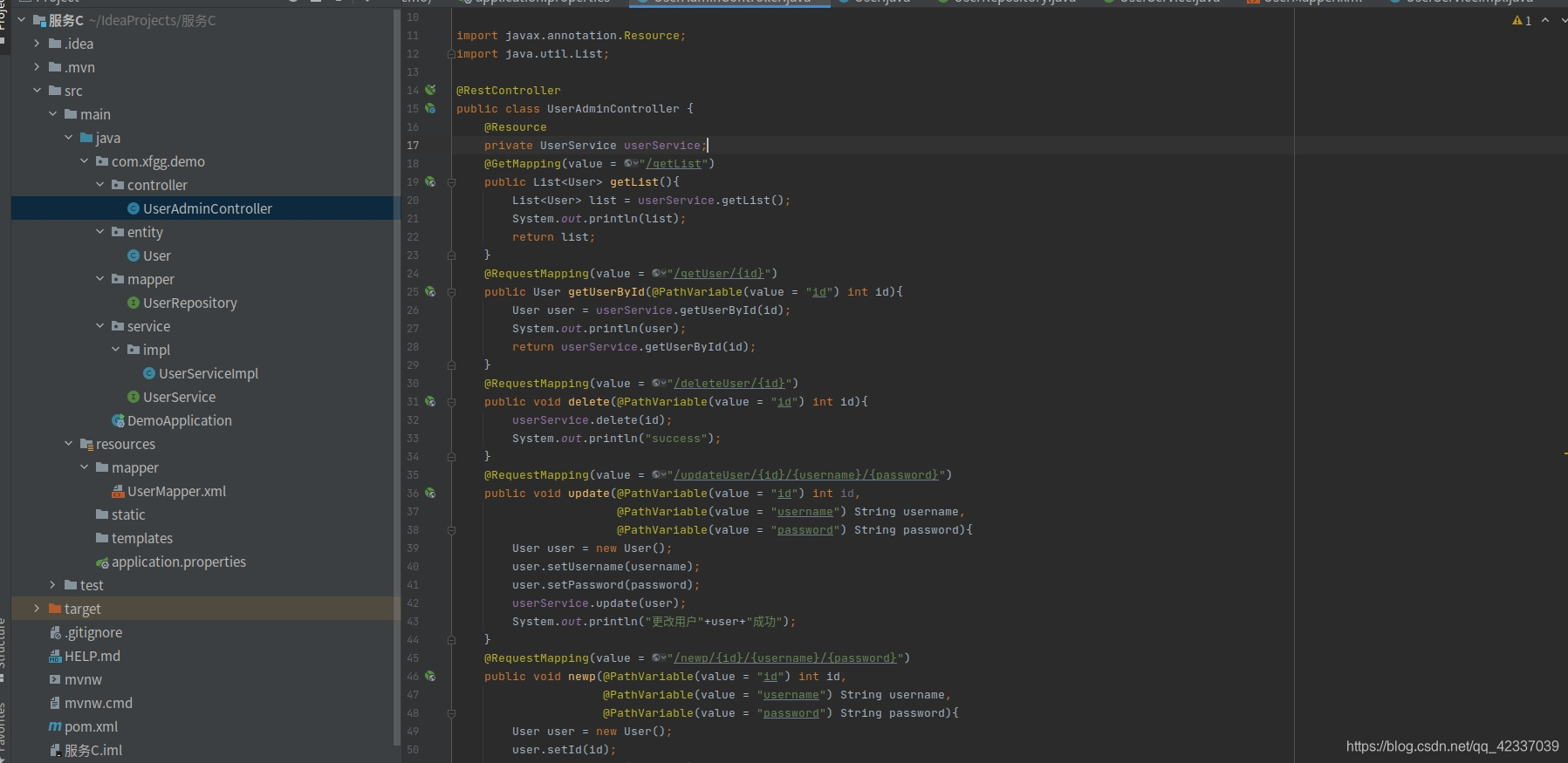Click the previous highlighted error arrow
1568x763 pixels.
click(x=1545, y=21)
